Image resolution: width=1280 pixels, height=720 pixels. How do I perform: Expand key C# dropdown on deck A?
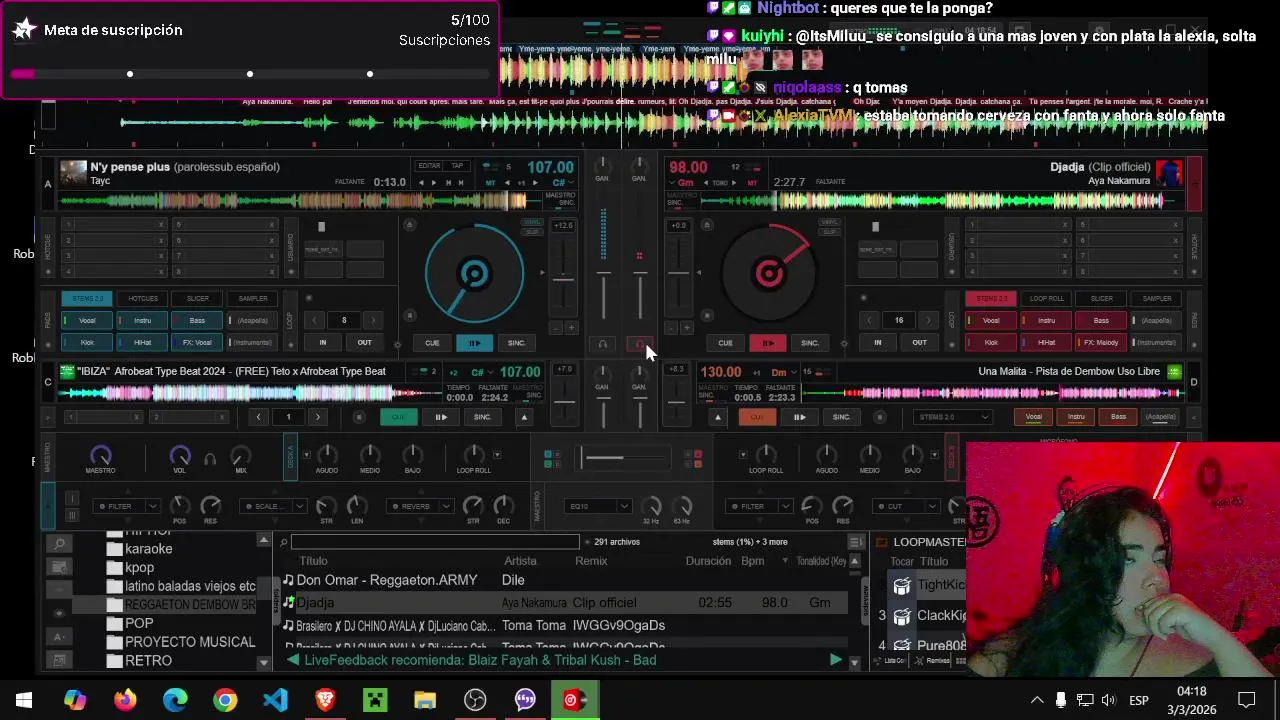click(570, 183)
